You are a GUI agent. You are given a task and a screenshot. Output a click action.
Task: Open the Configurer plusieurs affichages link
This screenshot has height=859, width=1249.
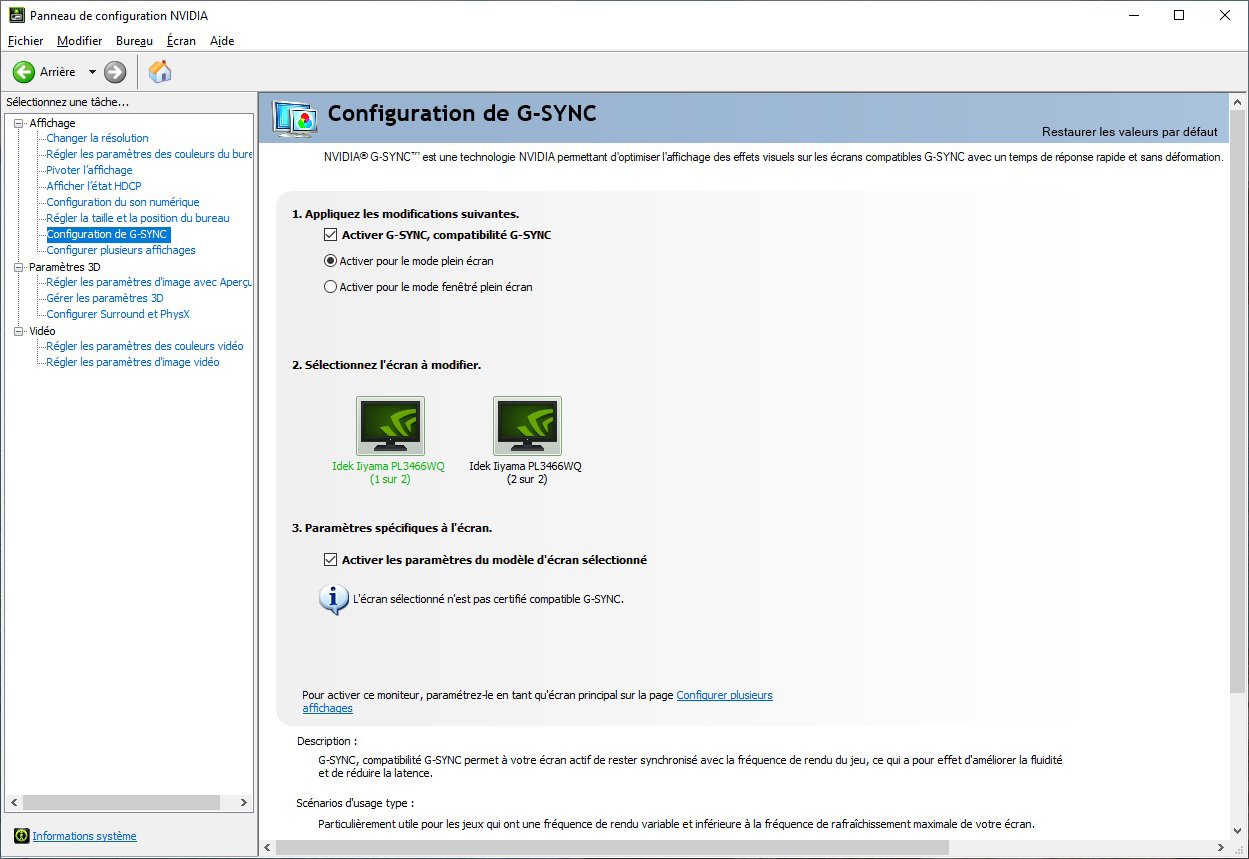[725, 695]
